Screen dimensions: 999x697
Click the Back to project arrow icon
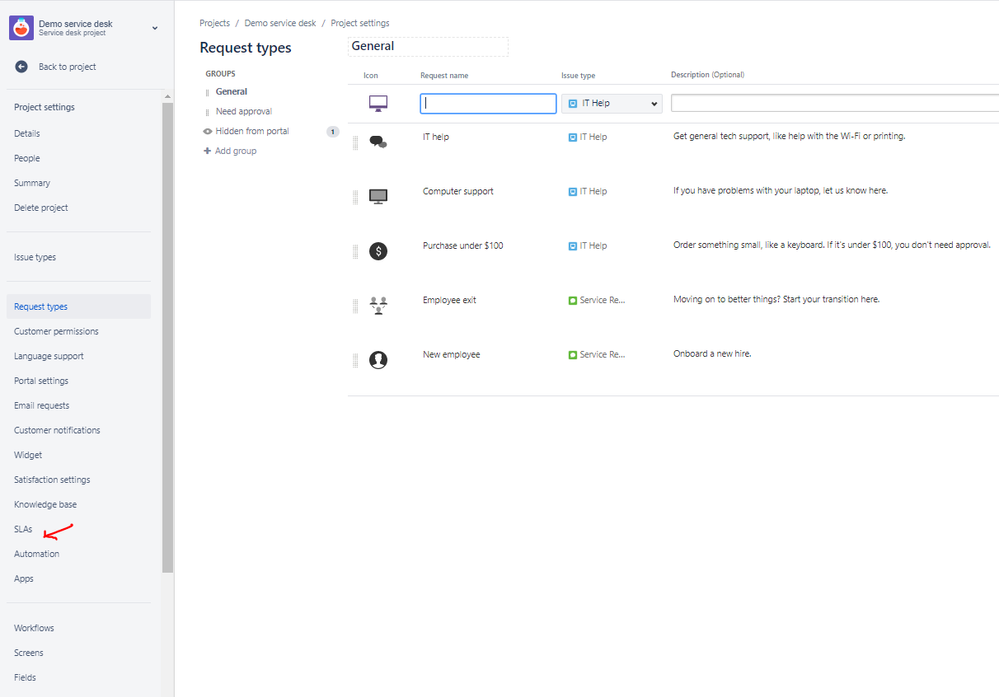coord(22,67)
